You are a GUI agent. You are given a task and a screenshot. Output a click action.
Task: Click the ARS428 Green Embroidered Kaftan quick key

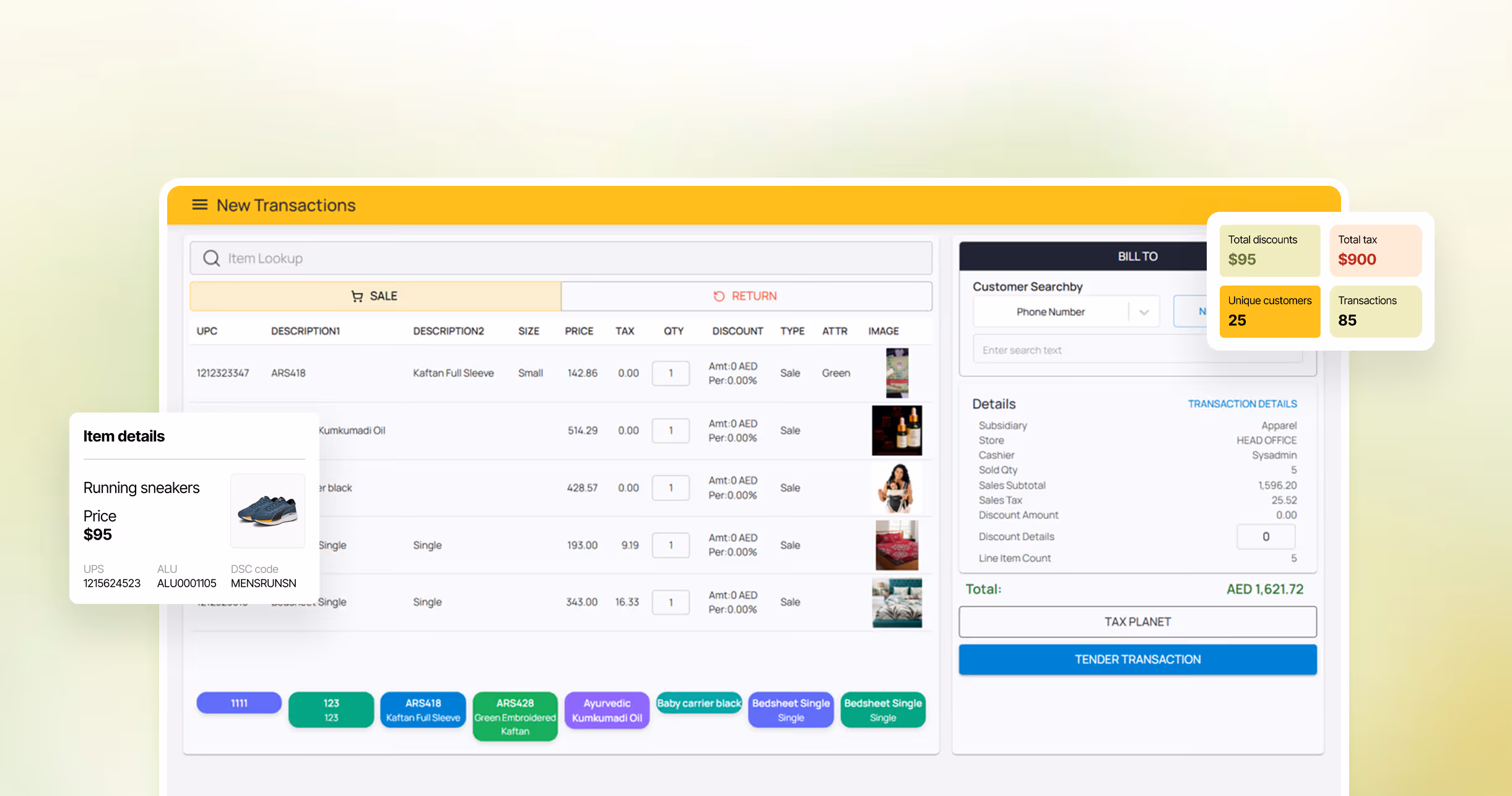click(515, 716)
